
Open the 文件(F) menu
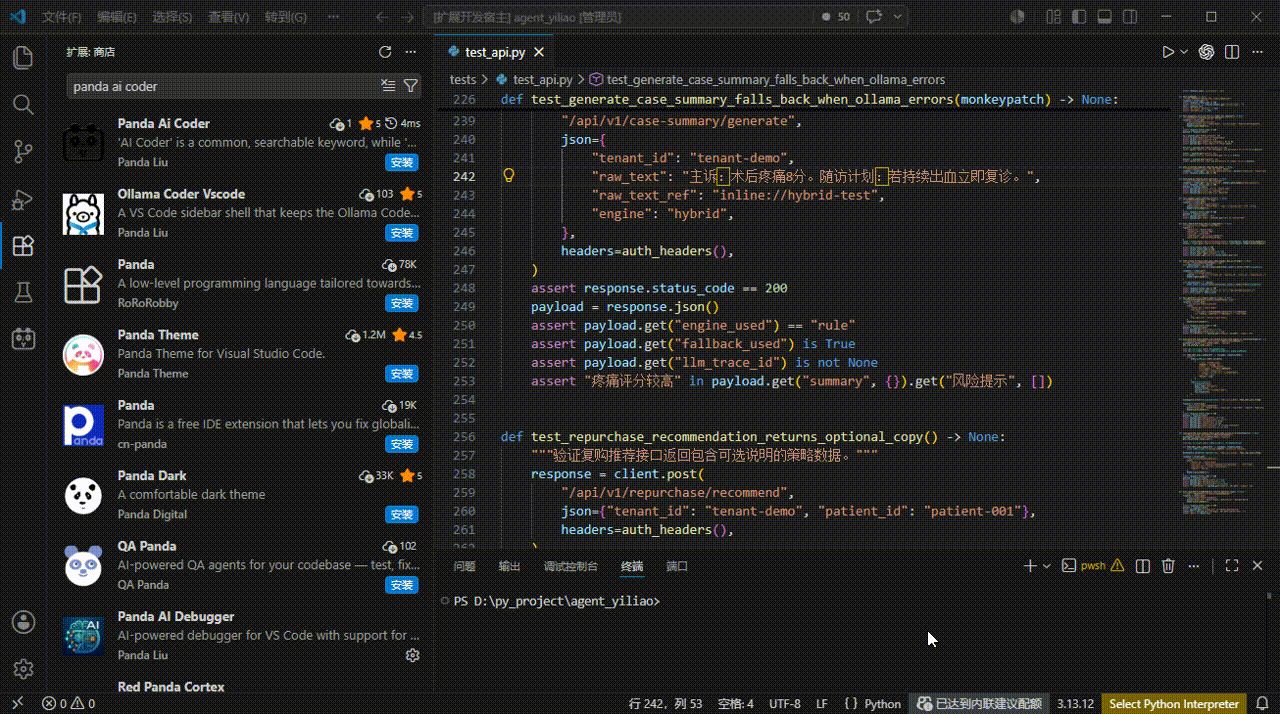(62, 17)
